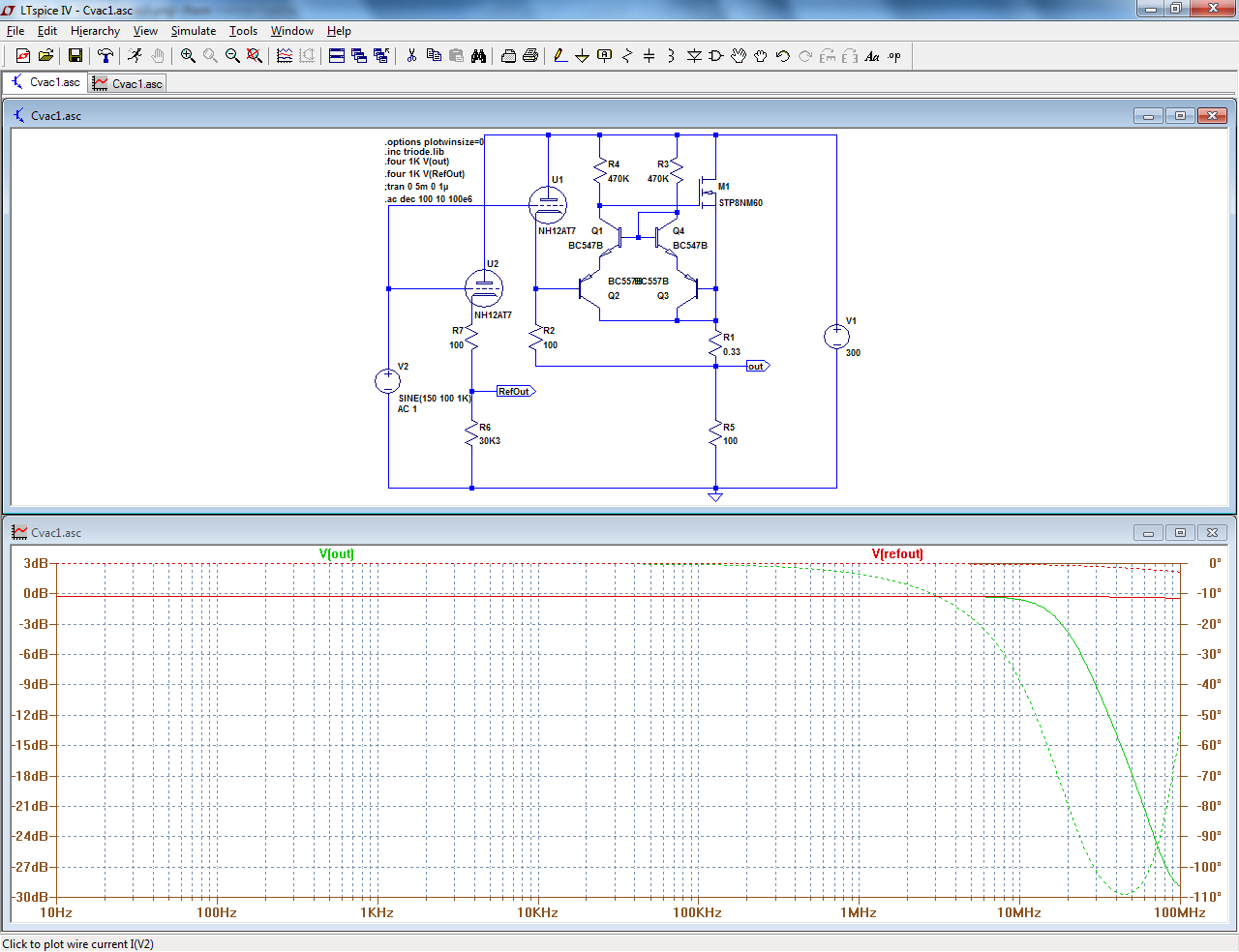Click '.inc triode.lib' directive text
1239x952 pixels.
[x=414, y=152]
